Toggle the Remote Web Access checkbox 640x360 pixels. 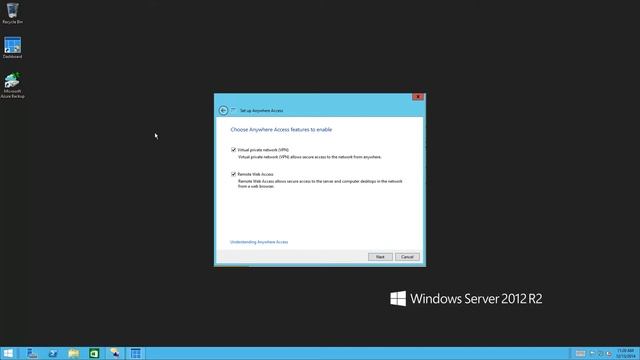pos(233,174)
